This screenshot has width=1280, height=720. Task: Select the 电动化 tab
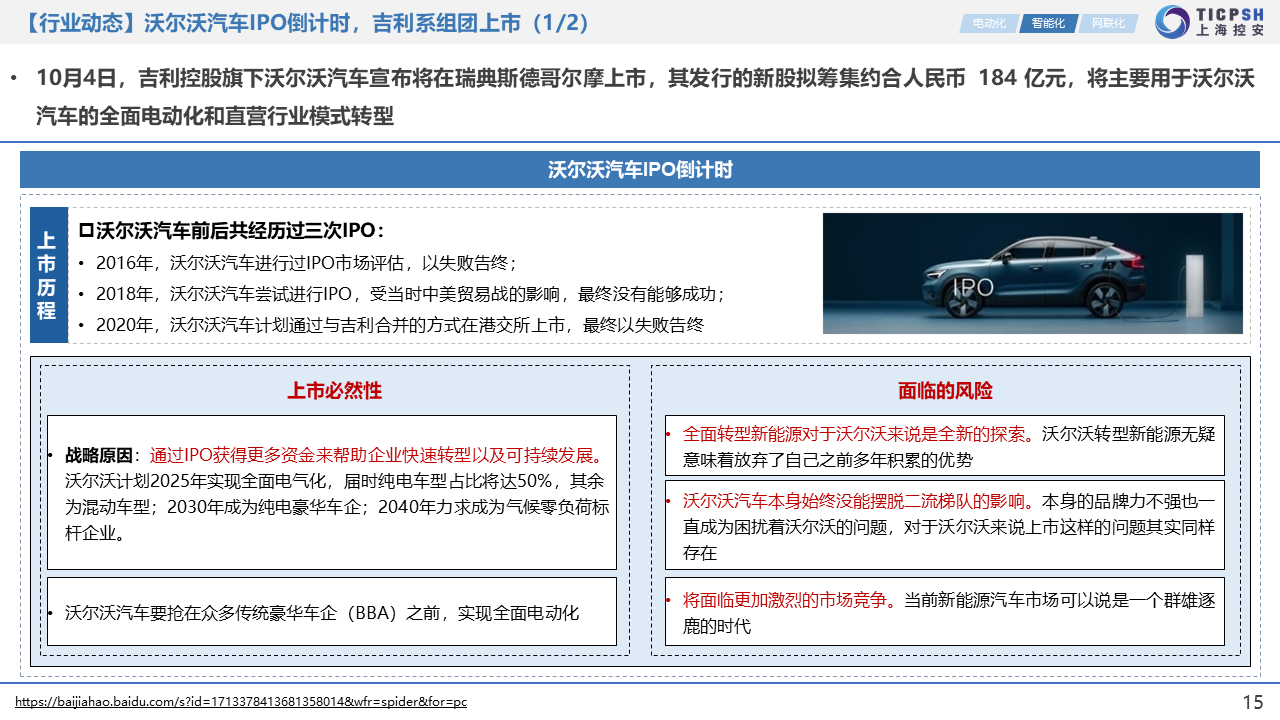988,23
